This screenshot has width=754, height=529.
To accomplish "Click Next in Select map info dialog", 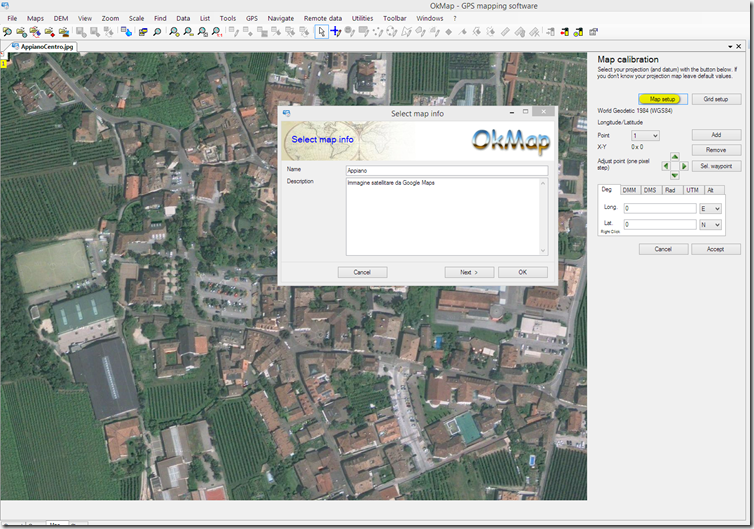I will click(469, 272).
